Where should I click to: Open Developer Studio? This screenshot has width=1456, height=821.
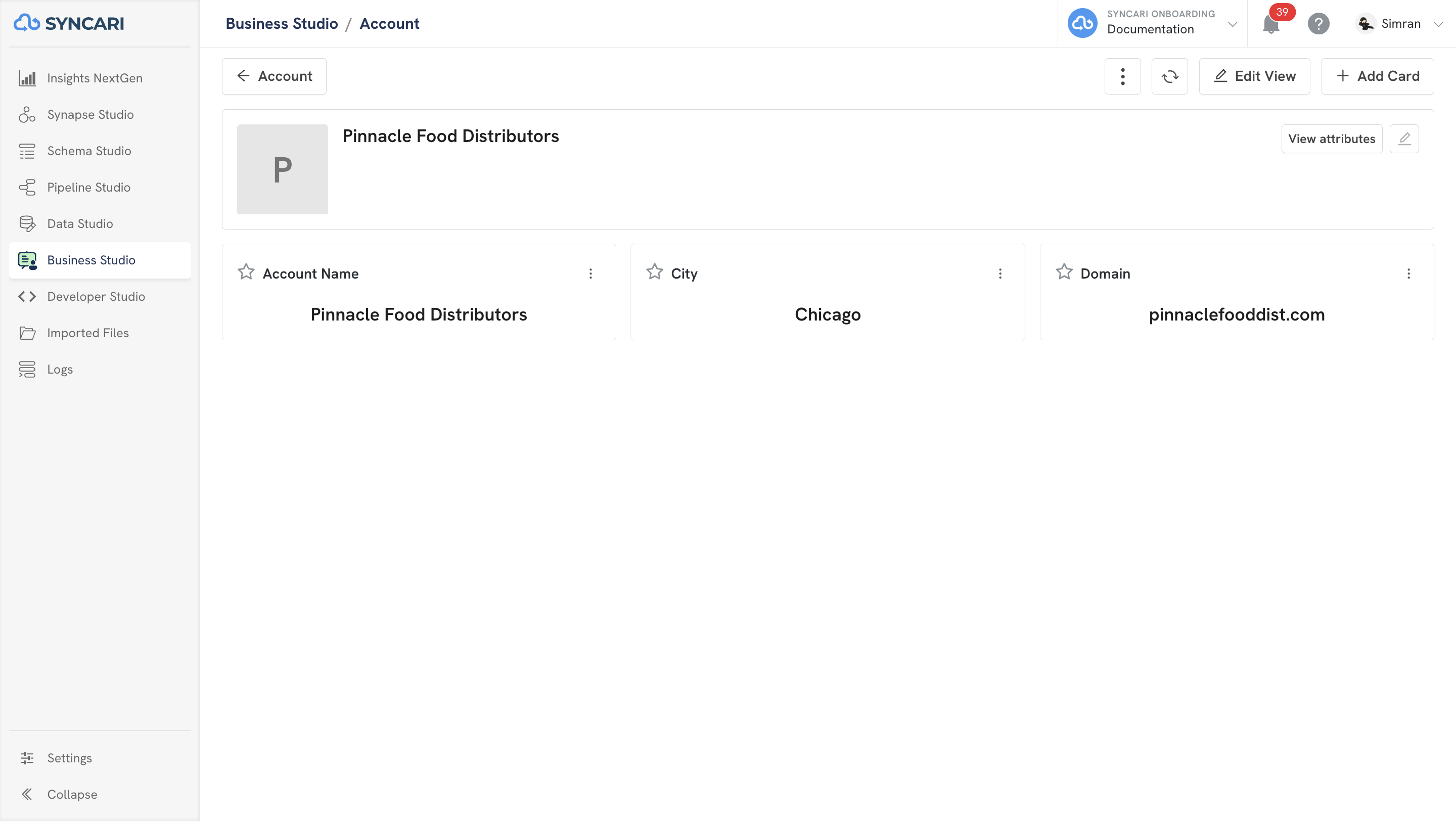[x=100, y=297]
